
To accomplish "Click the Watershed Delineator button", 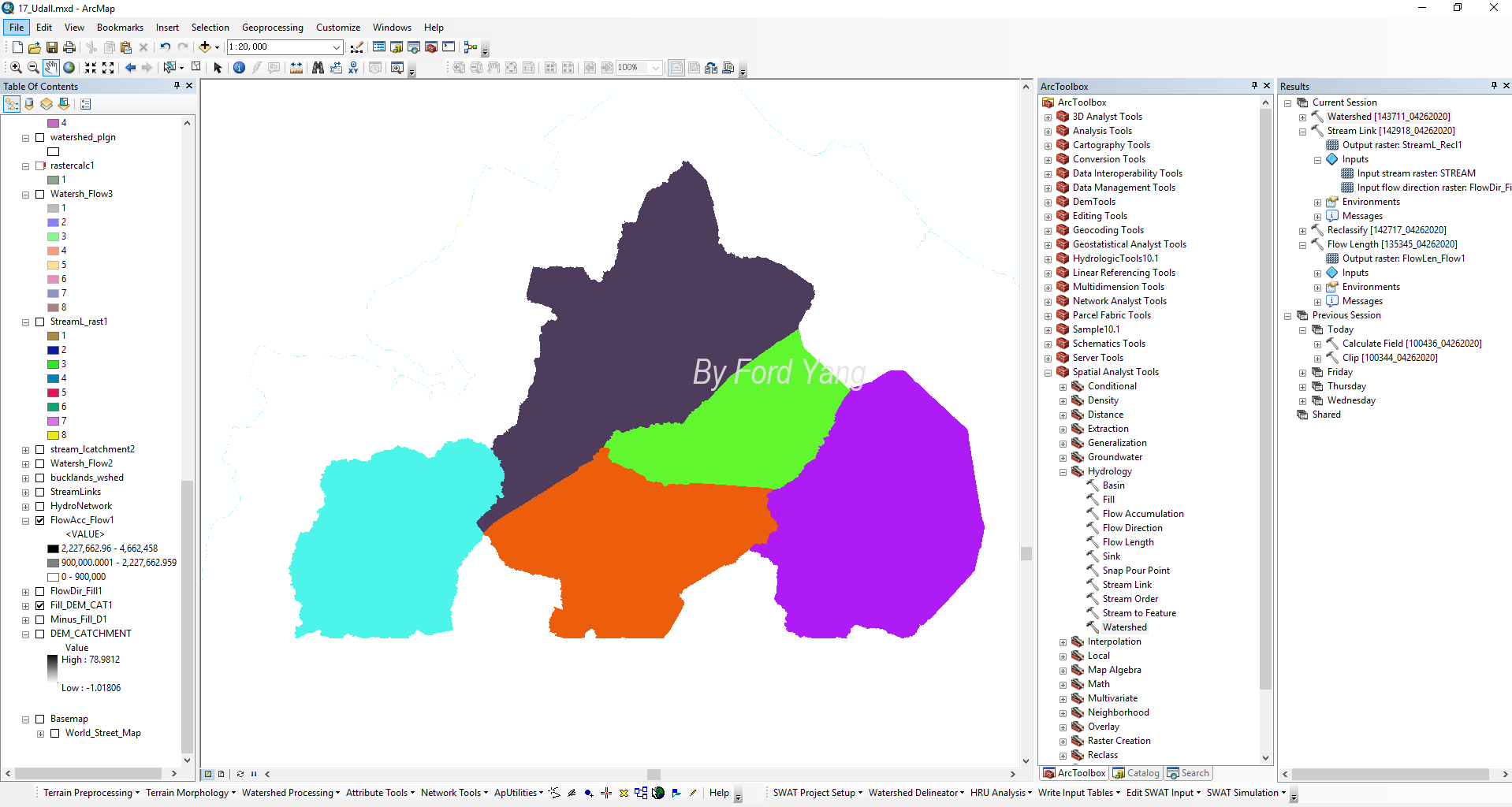I will click(916, 793).
